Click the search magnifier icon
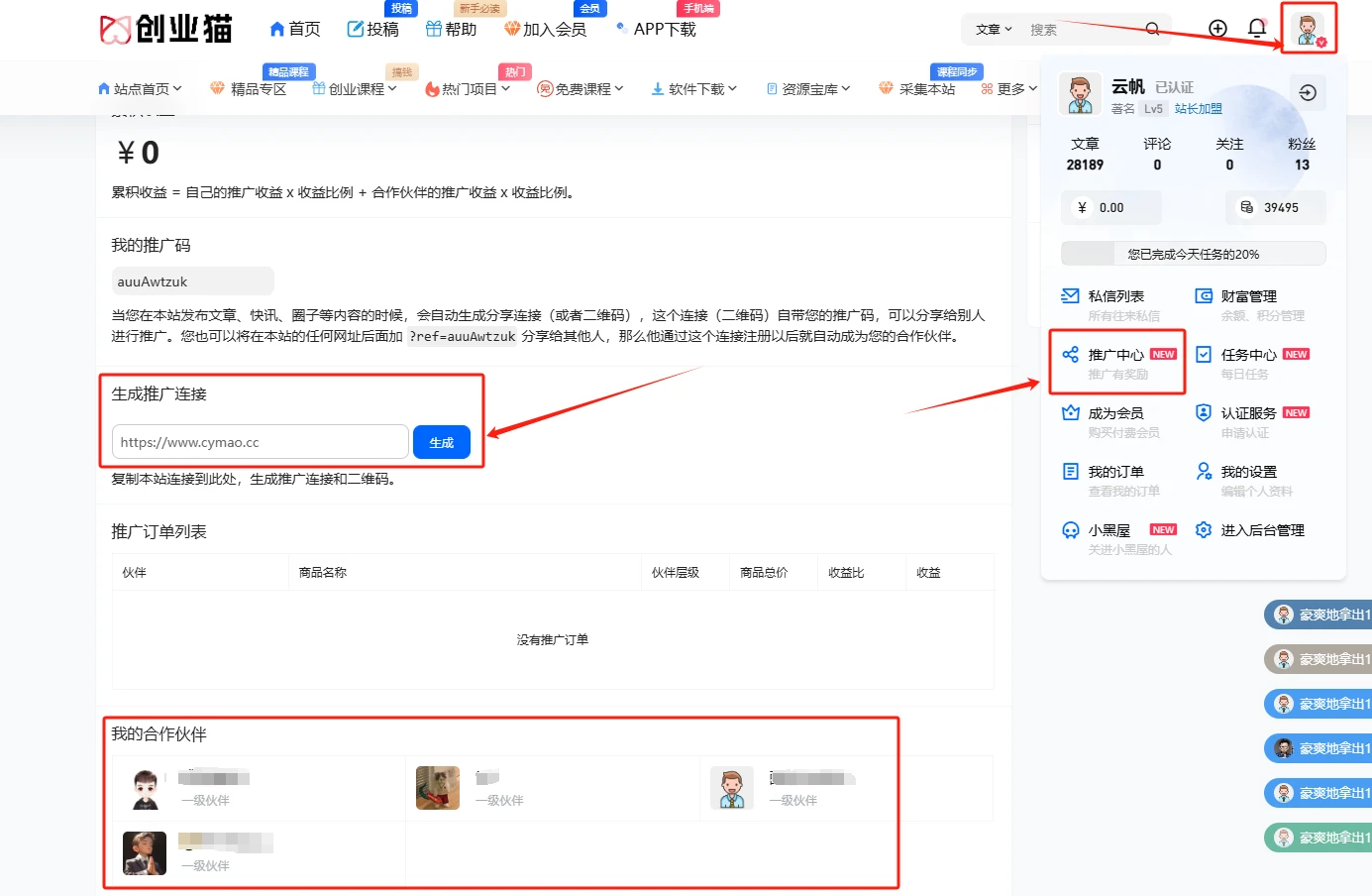This screenshot has width=1372, height=896. [1152, 29]
